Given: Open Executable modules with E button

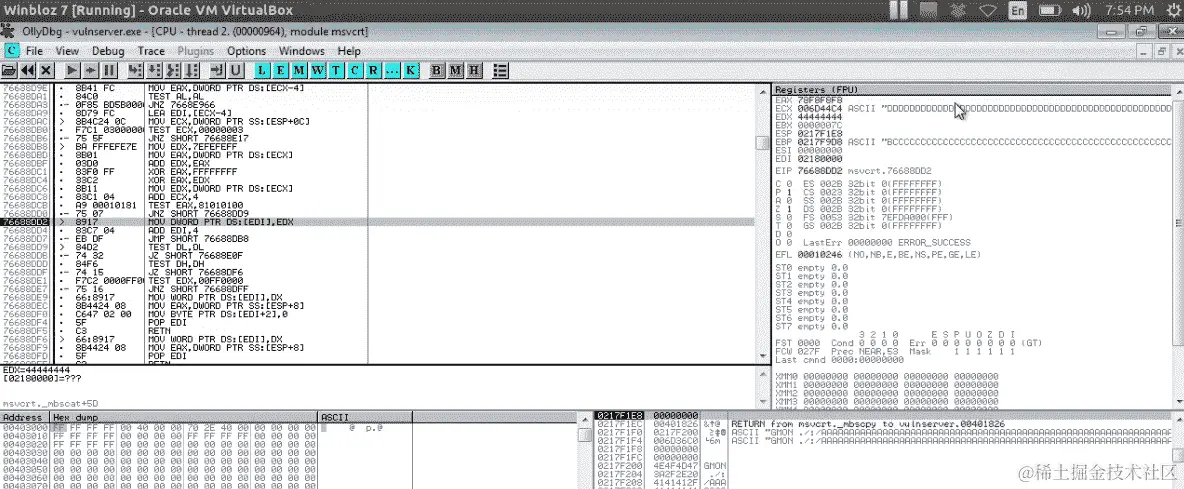Looking at the screenshot, I should click(281, 70).
